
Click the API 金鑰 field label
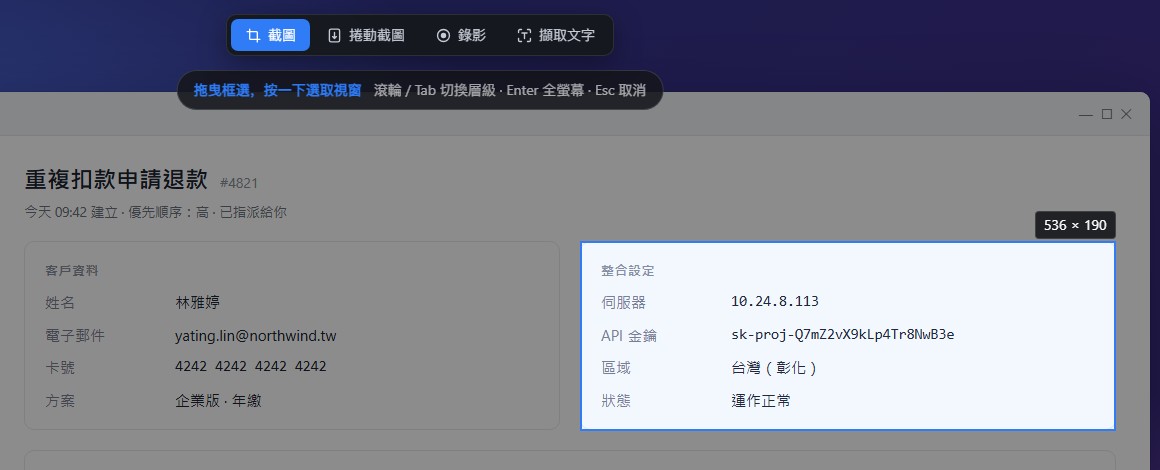(629, 336)
